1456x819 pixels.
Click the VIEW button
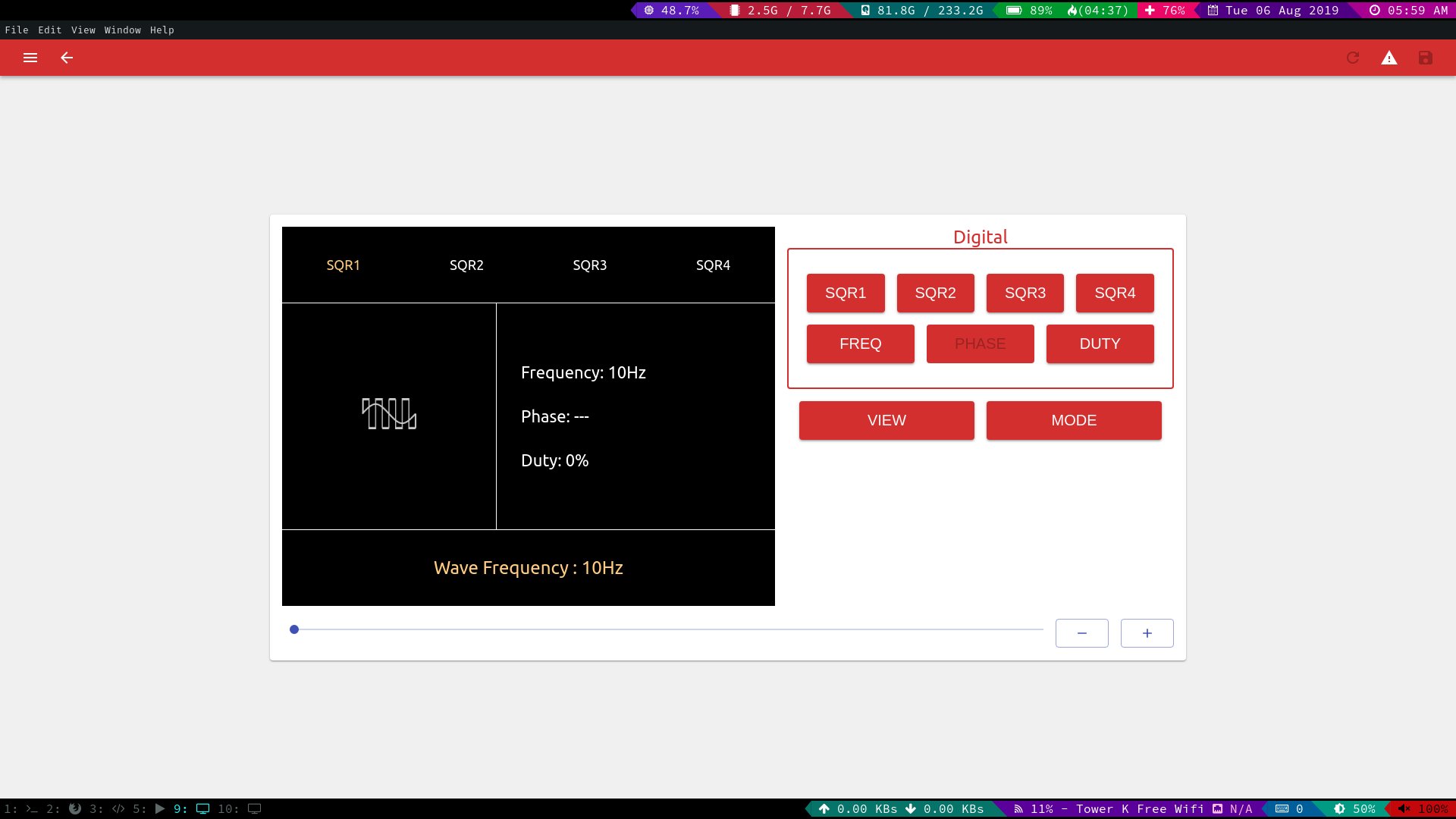pyautogui.click(x=886, y=420)
